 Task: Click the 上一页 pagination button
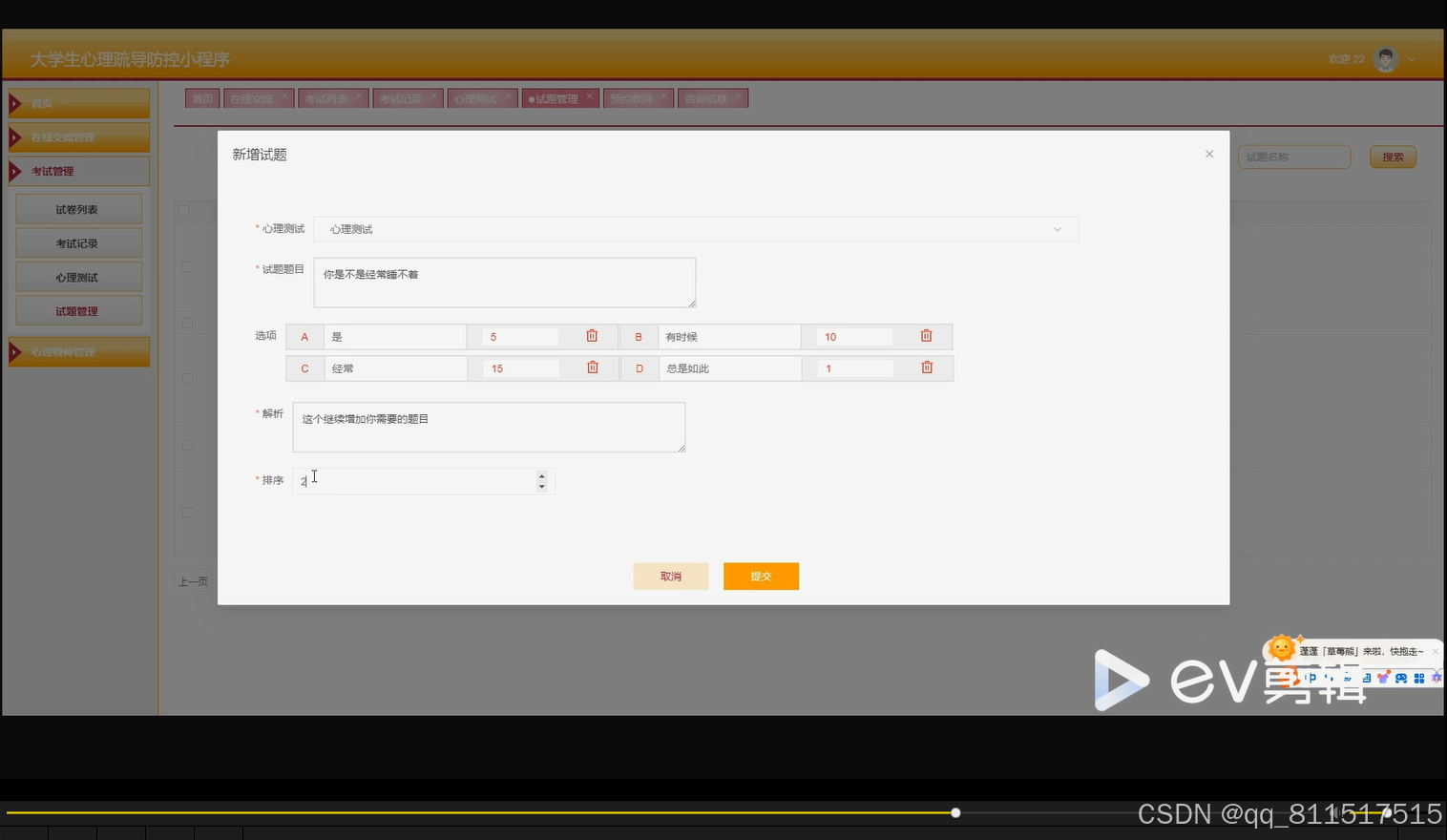coord(193,581)
